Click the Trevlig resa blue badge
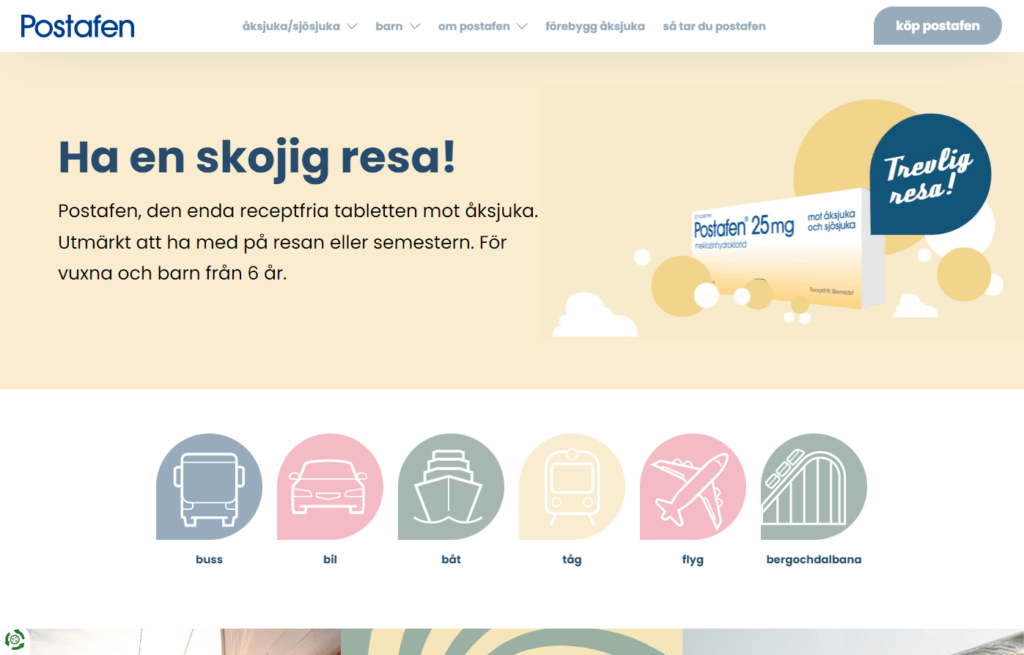Viewport: 1024px width, 655px height. (930, 174)
